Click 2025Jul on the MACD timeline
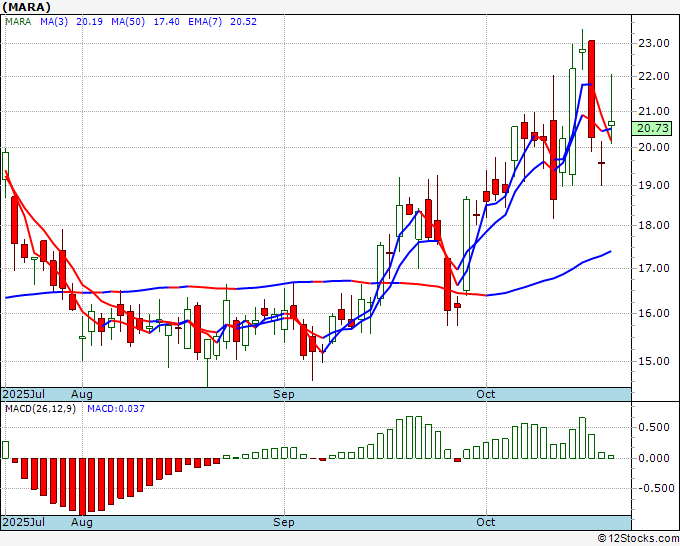 24,522
